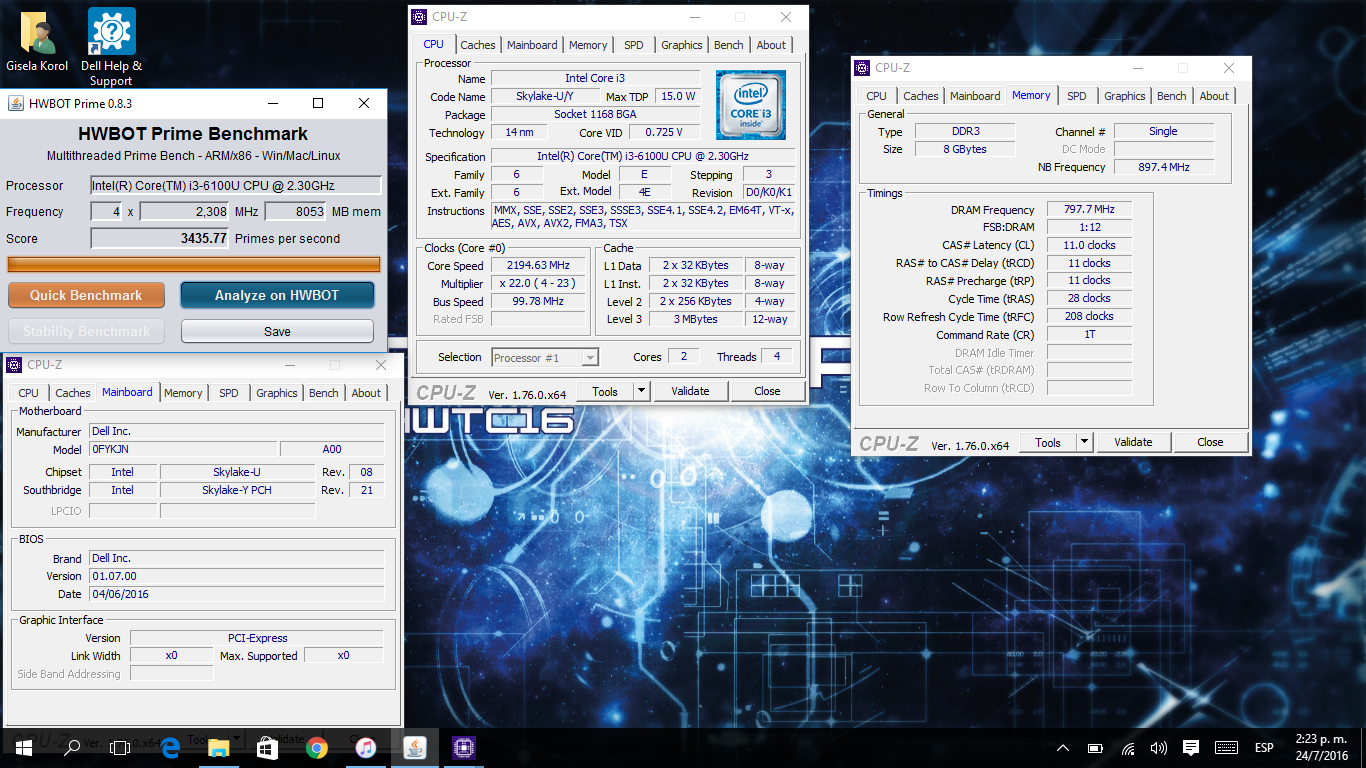Viewport: 1366px width, 768px height.
Task: Open File Explorer from taskbar
Action: (x=218, y=747)
